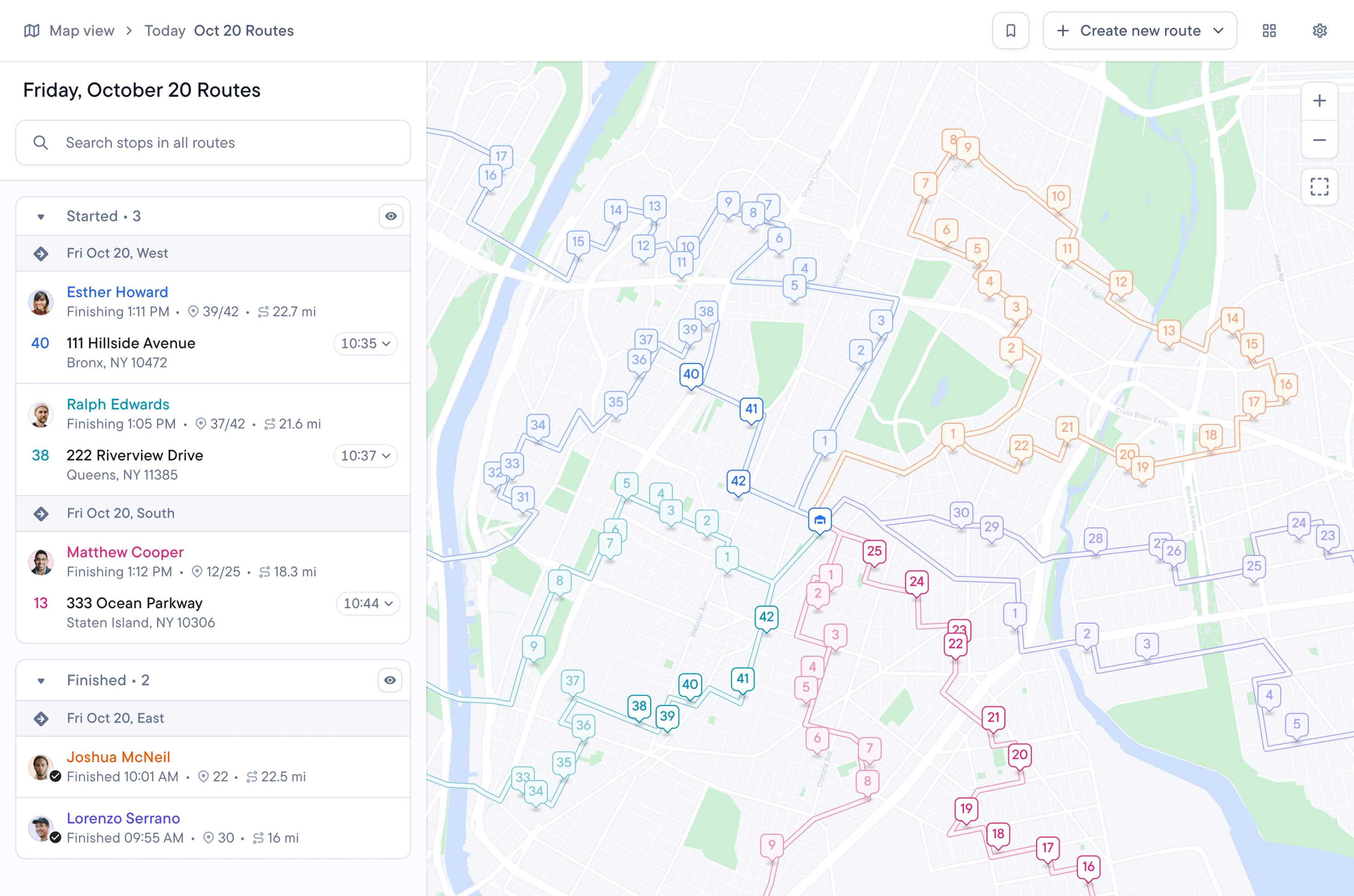Screen dimensions: 1354x896
Task: Open Create new route dropdown
Action: 1139,31
